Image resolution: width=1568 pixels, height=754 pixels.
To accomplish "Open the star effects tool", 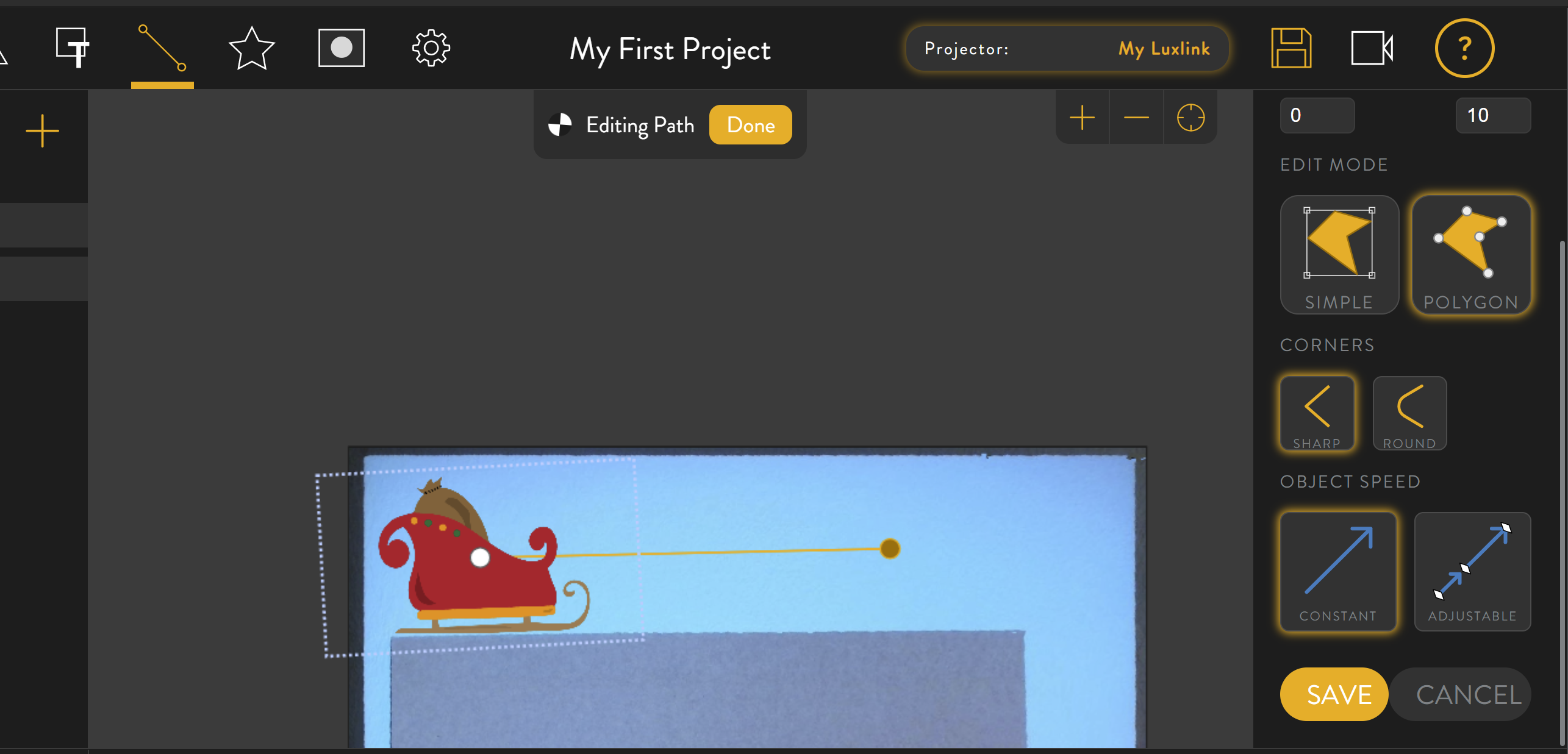I will coord(251,48).
